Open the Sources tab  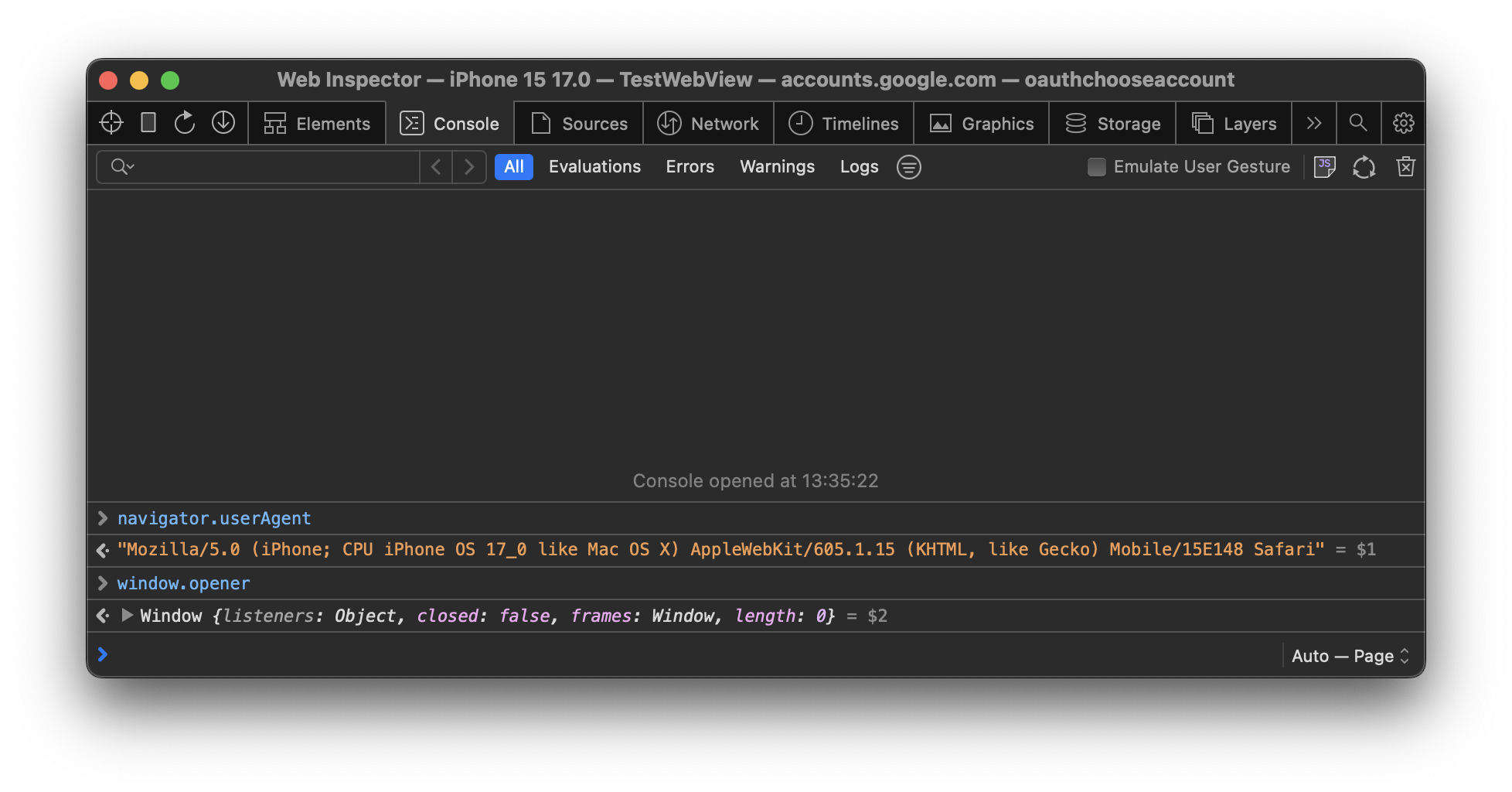point(580,124)
